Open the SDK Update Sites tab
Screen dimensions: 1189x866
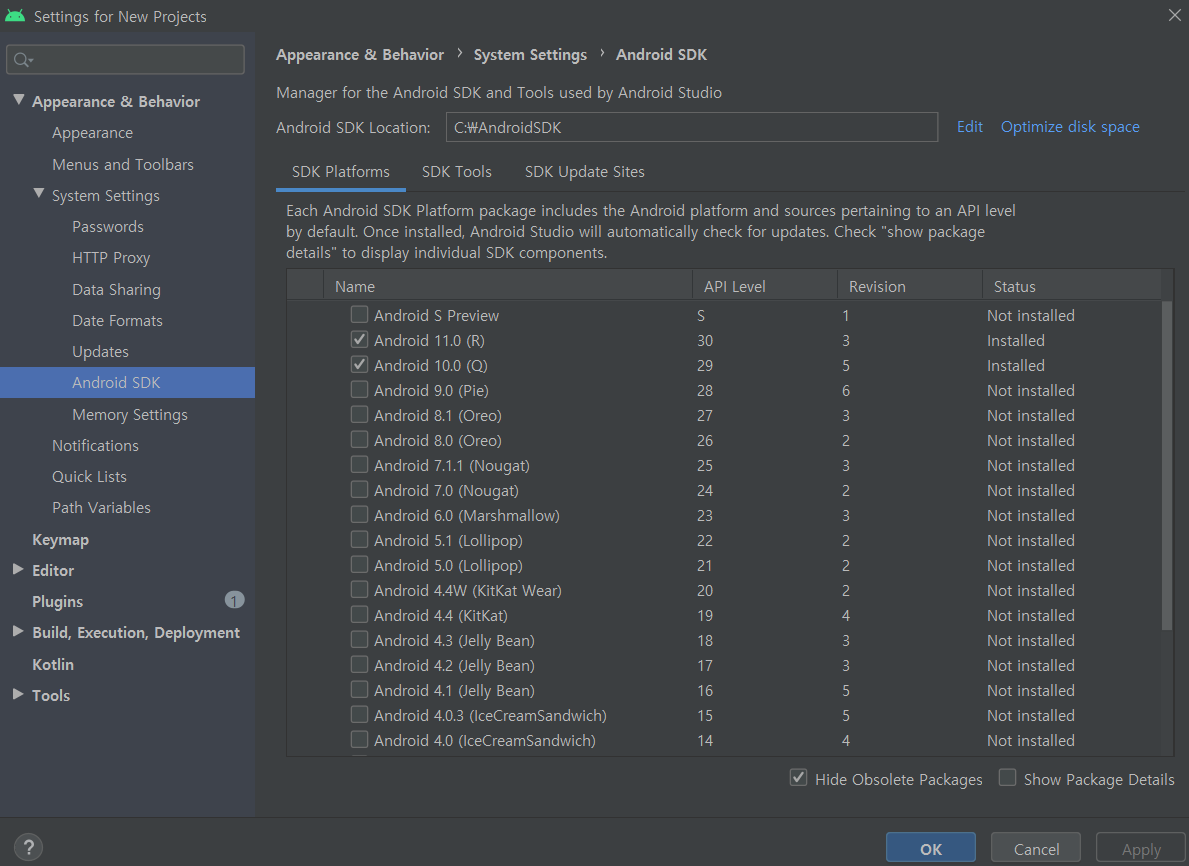(x=585, y=172)
